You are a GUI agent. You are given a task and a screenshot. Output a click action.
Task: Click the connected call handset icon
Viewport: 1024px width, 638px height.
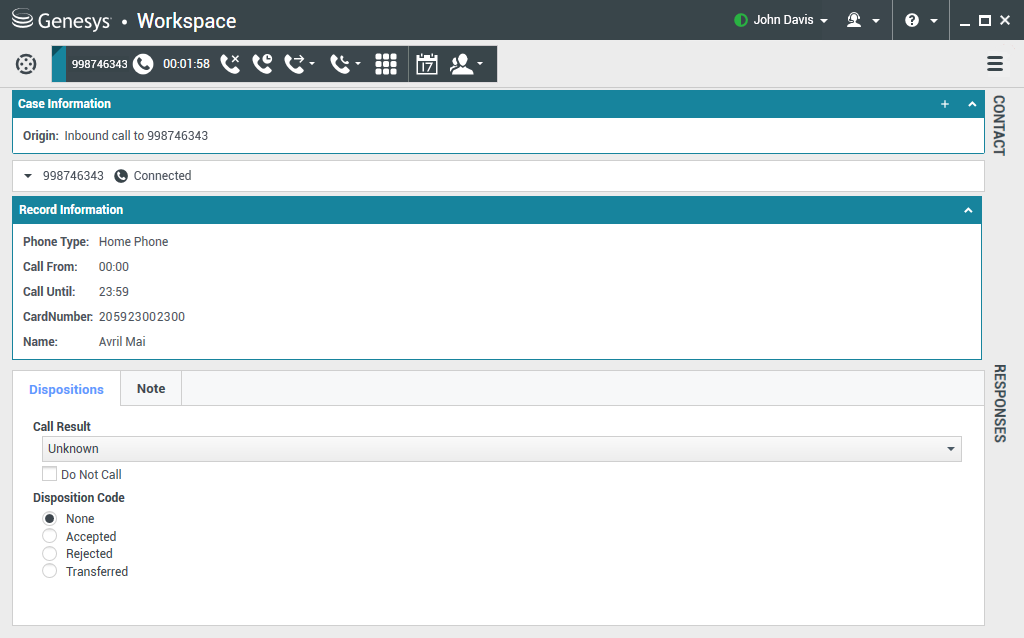pyautogui.click(x=143, y=64)
